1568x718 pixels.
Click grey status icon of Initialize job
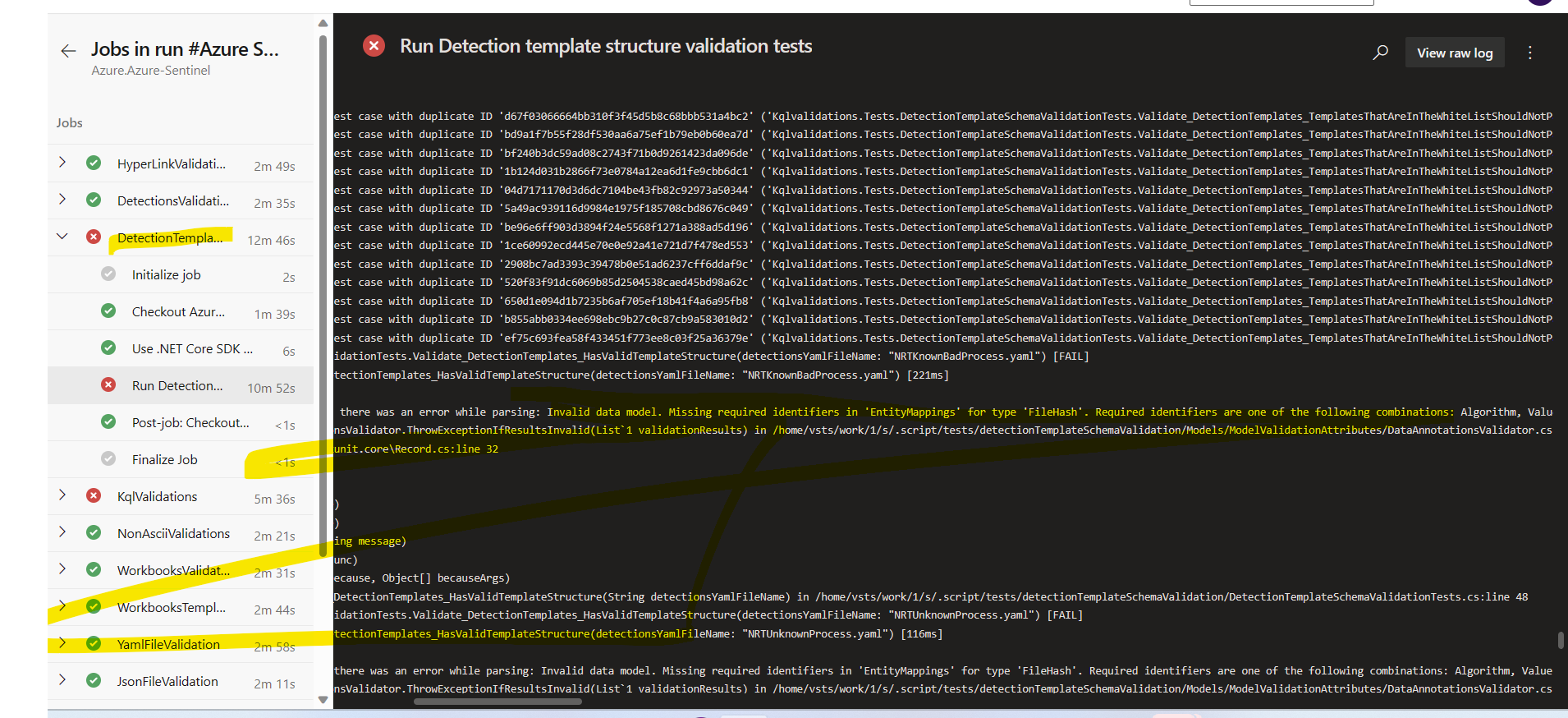click(108, 274)
